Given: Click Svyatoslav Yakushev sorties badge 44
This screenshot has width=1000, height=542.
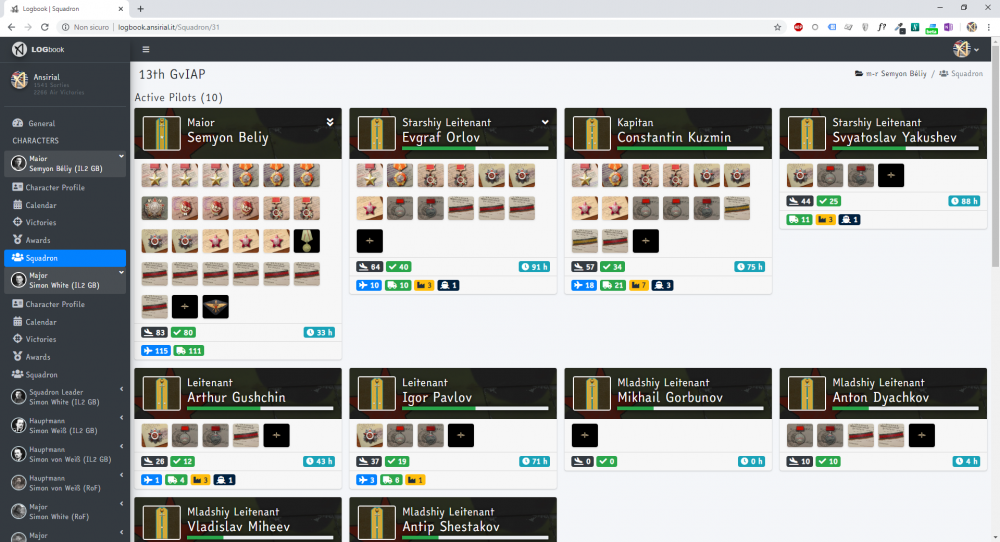Looking at the screenshot, I should click(800, 201).
